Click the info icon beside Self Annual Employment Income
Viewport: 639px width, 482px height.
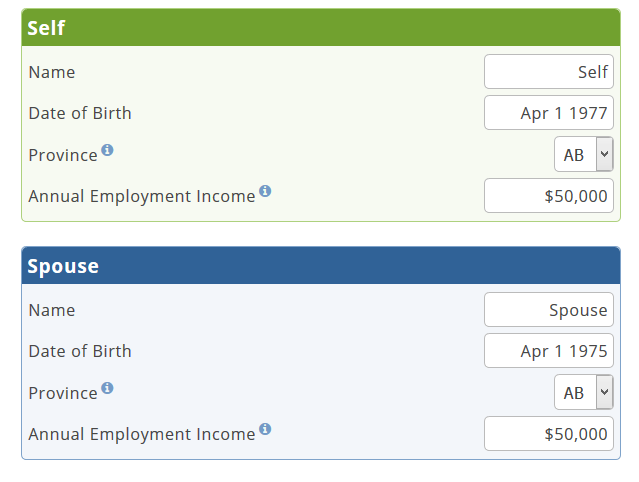(265, 191)
